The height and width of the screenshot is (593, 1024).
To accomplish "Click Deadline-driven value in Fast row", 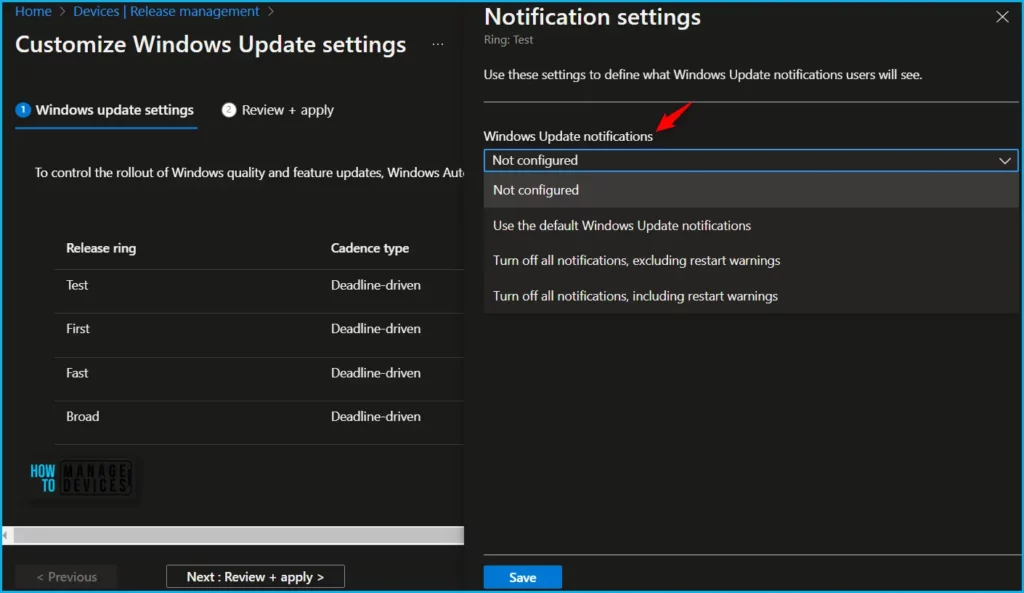I will pyautogui.click(x=376, y=373).
